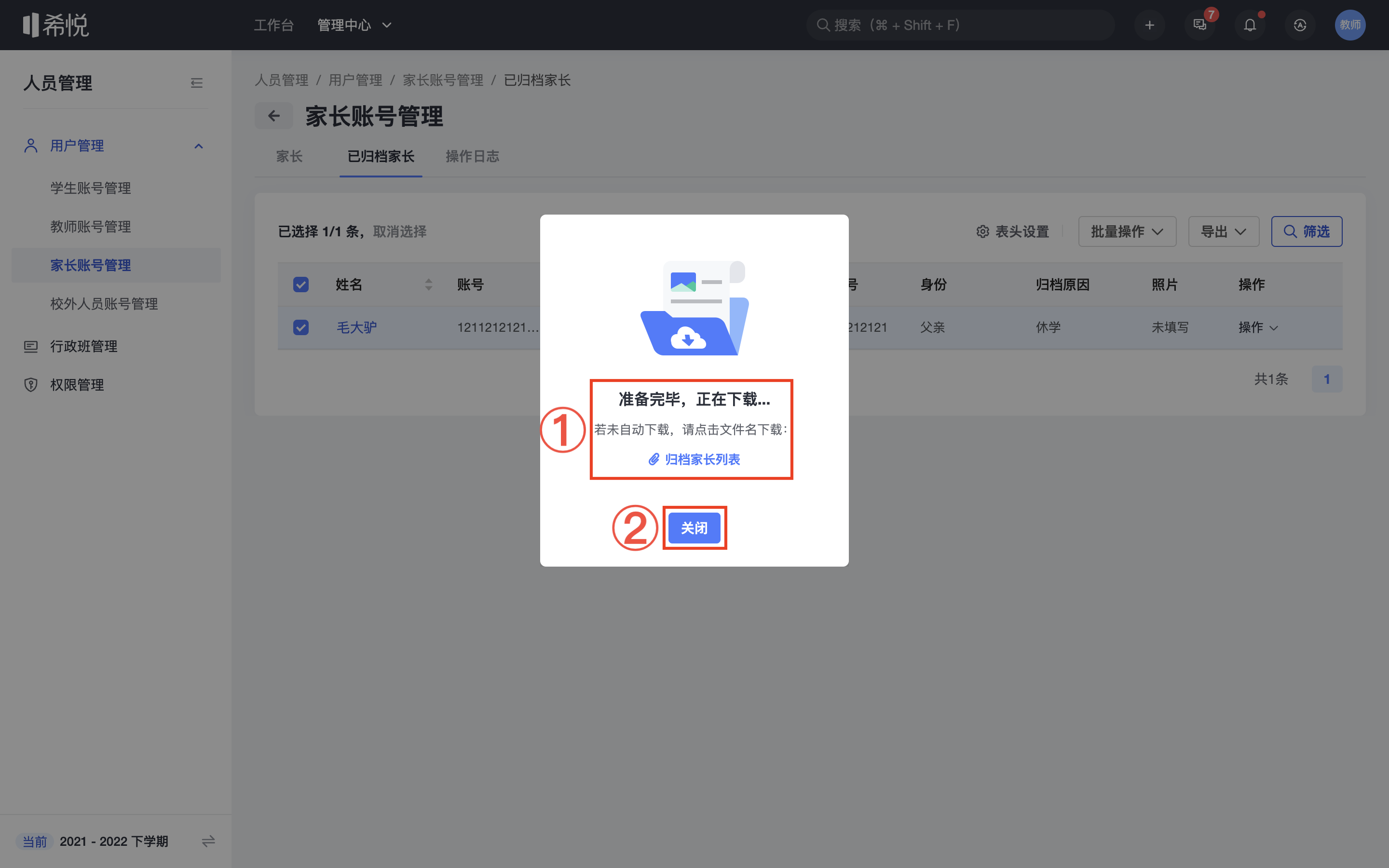Open the 批量操作 dropdown

(1127, 231)
